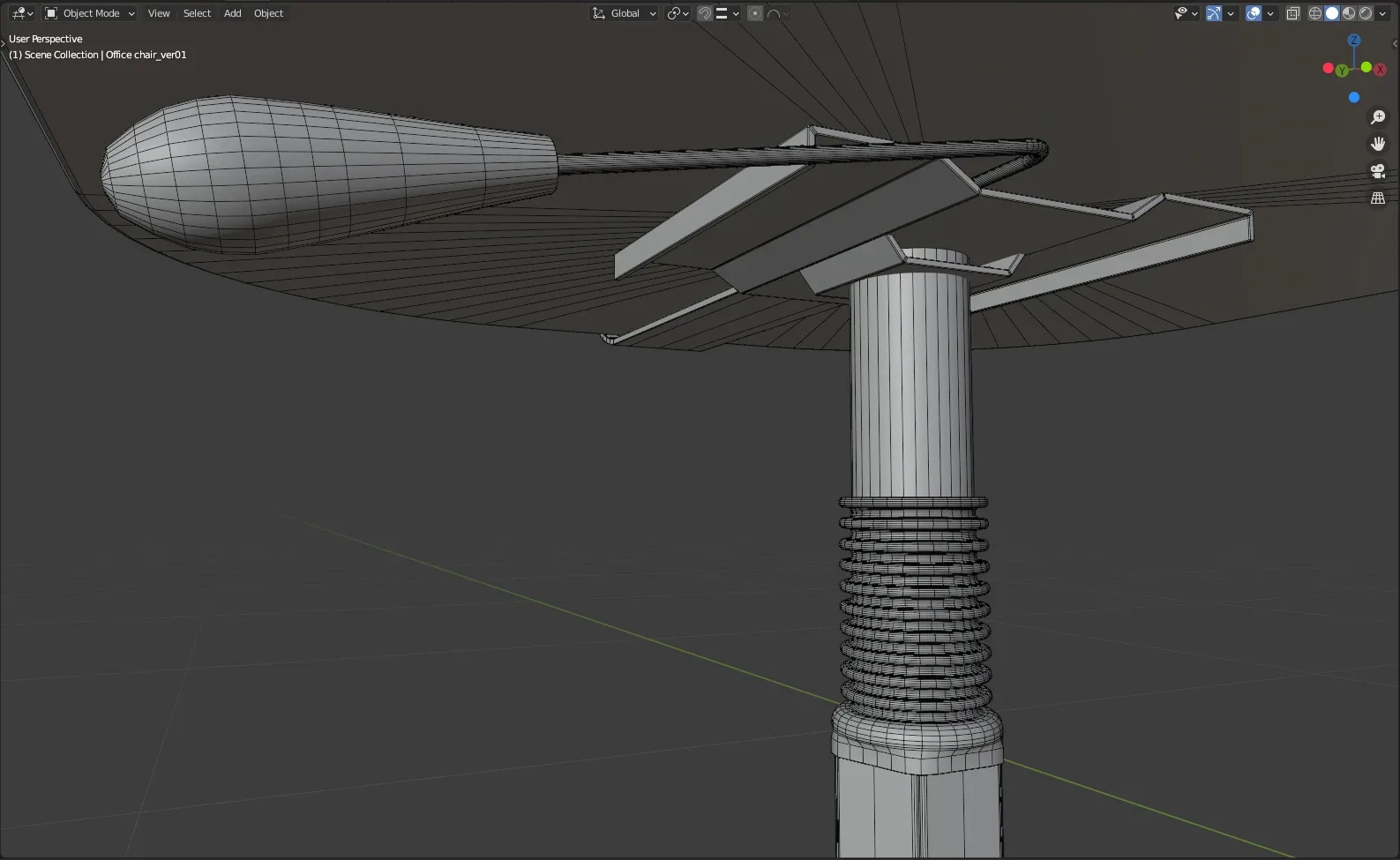The image size is (1400, 860).
Task: Expand the sidebar with the arrow
Action: pos(1395,43)
